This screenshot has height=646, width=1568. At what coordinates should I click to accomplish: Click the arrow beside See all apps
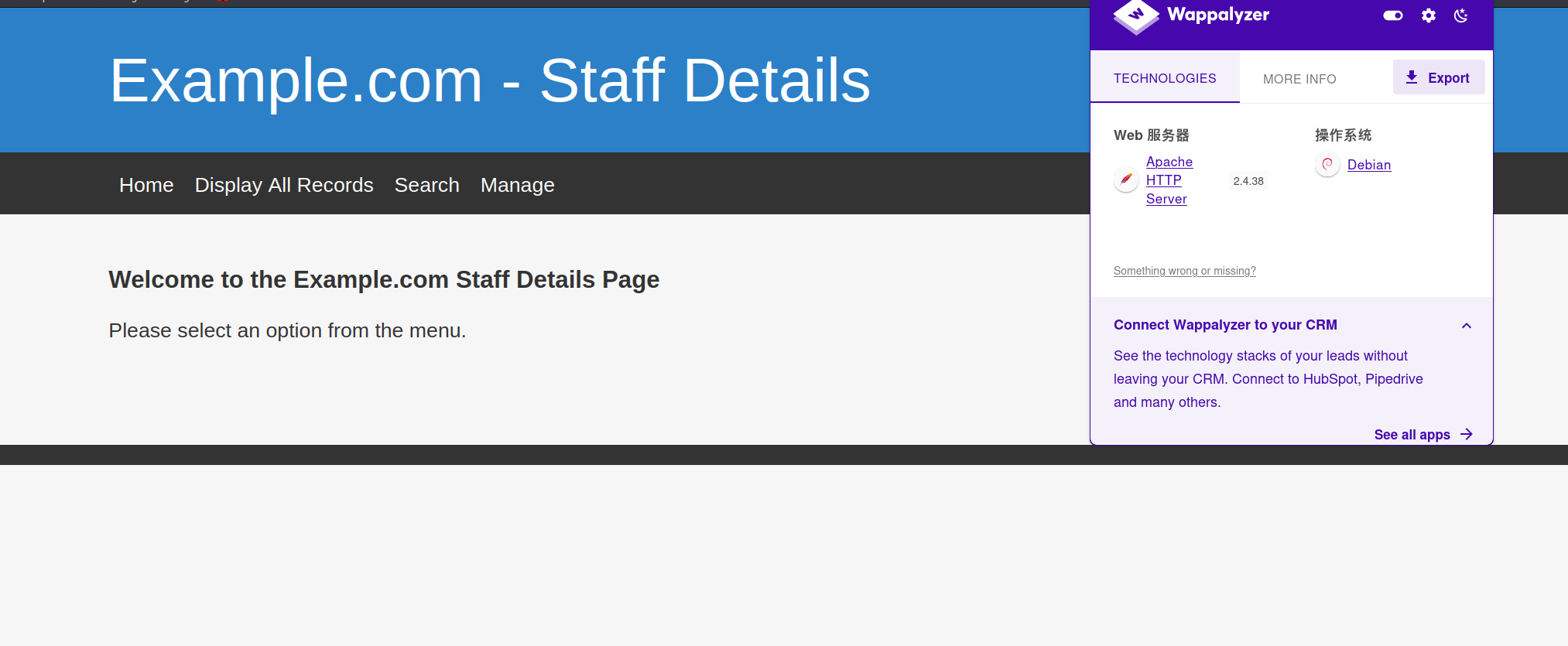[1466, 435]
